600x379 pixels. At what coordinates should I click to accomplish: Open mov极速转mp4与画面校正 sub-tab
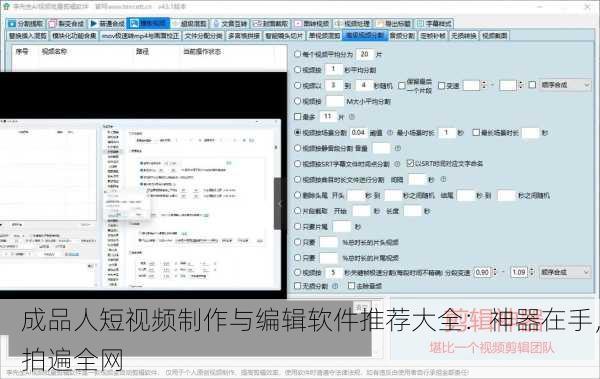140,36
